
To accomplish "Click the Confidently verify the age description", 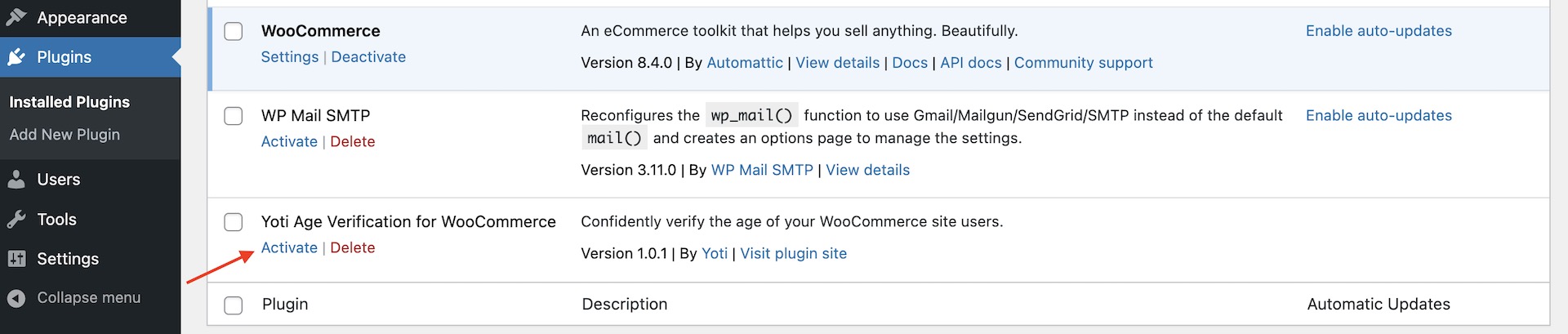I will 792,222.
